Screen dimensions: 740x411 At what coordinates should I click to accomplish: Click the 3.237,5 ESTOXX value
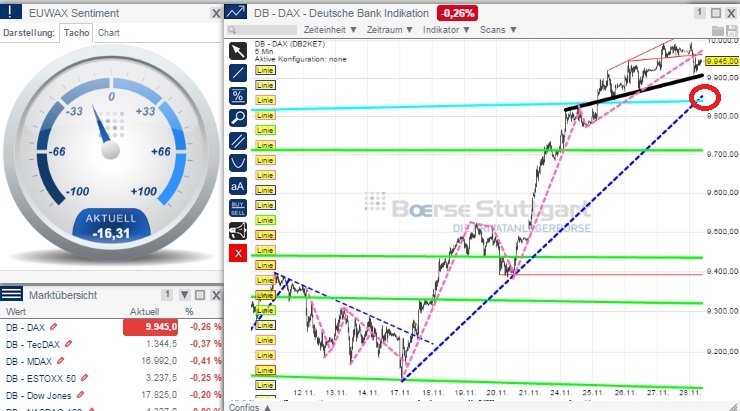click(161, 378)
